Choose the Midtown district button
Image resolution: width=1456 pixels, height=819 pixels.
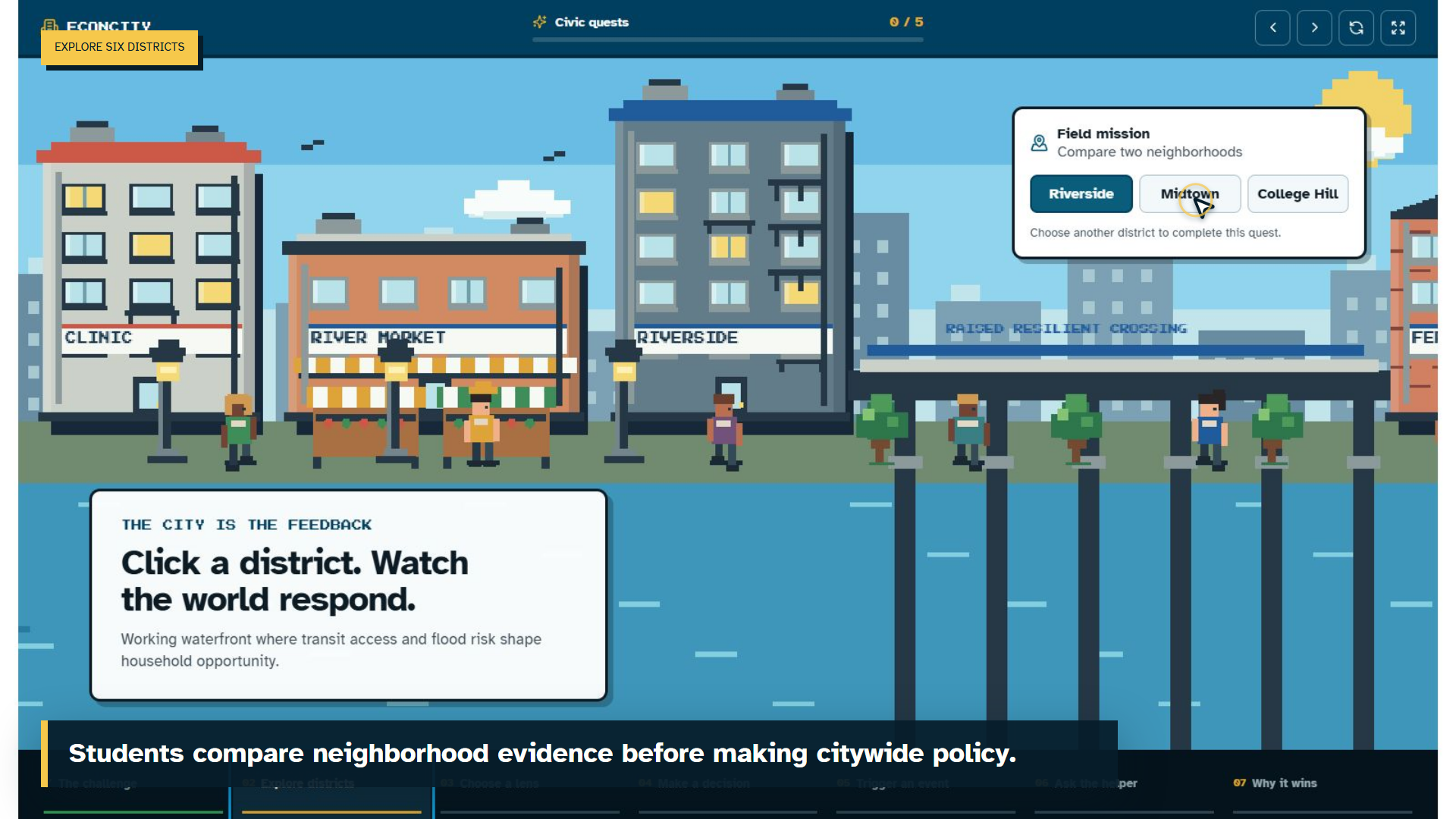(1190, 194)
